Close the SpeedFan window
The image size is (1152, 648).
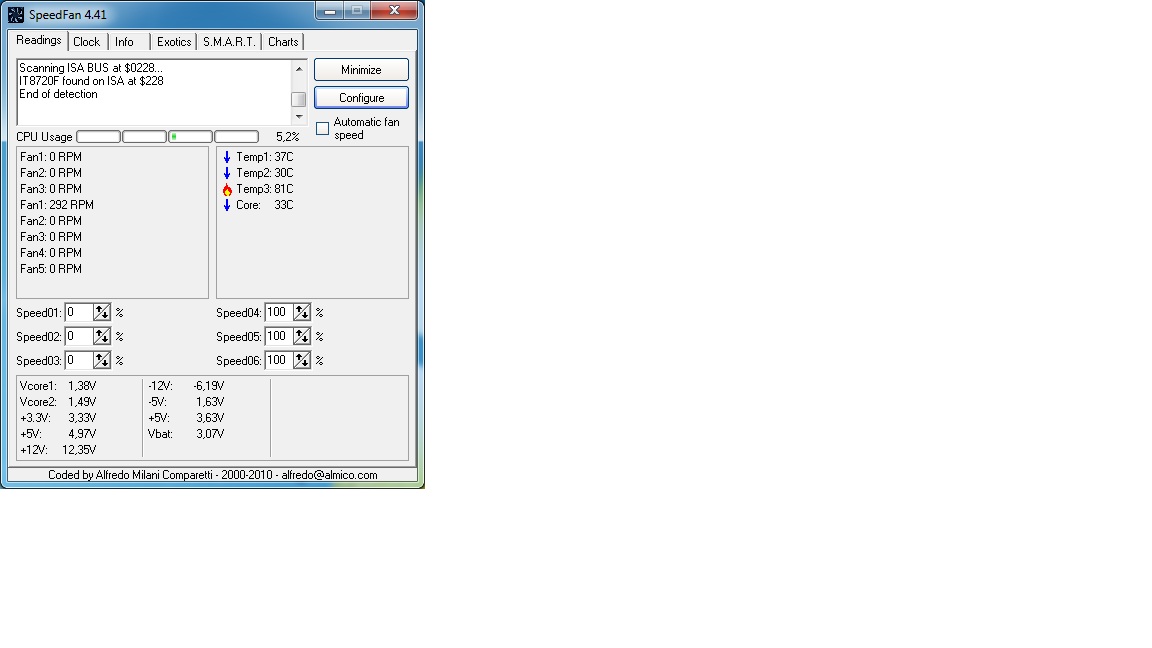tap(395, 10)
